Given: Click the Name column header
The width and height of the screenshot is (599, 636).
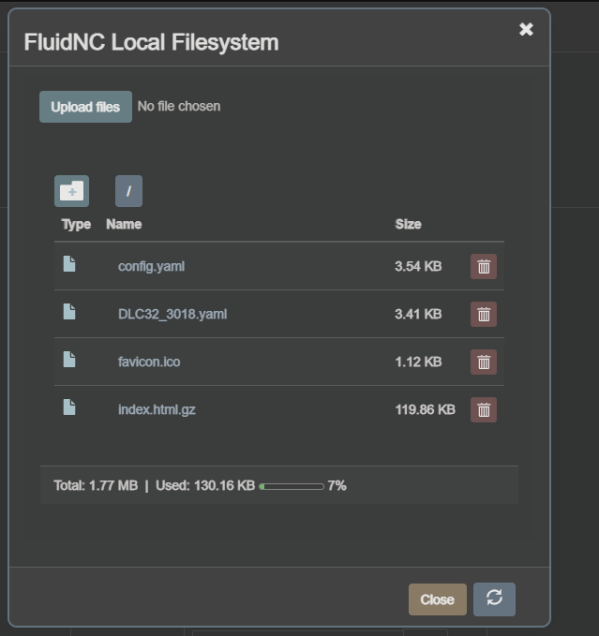Looking at the screenshot, I should (124, 224).
